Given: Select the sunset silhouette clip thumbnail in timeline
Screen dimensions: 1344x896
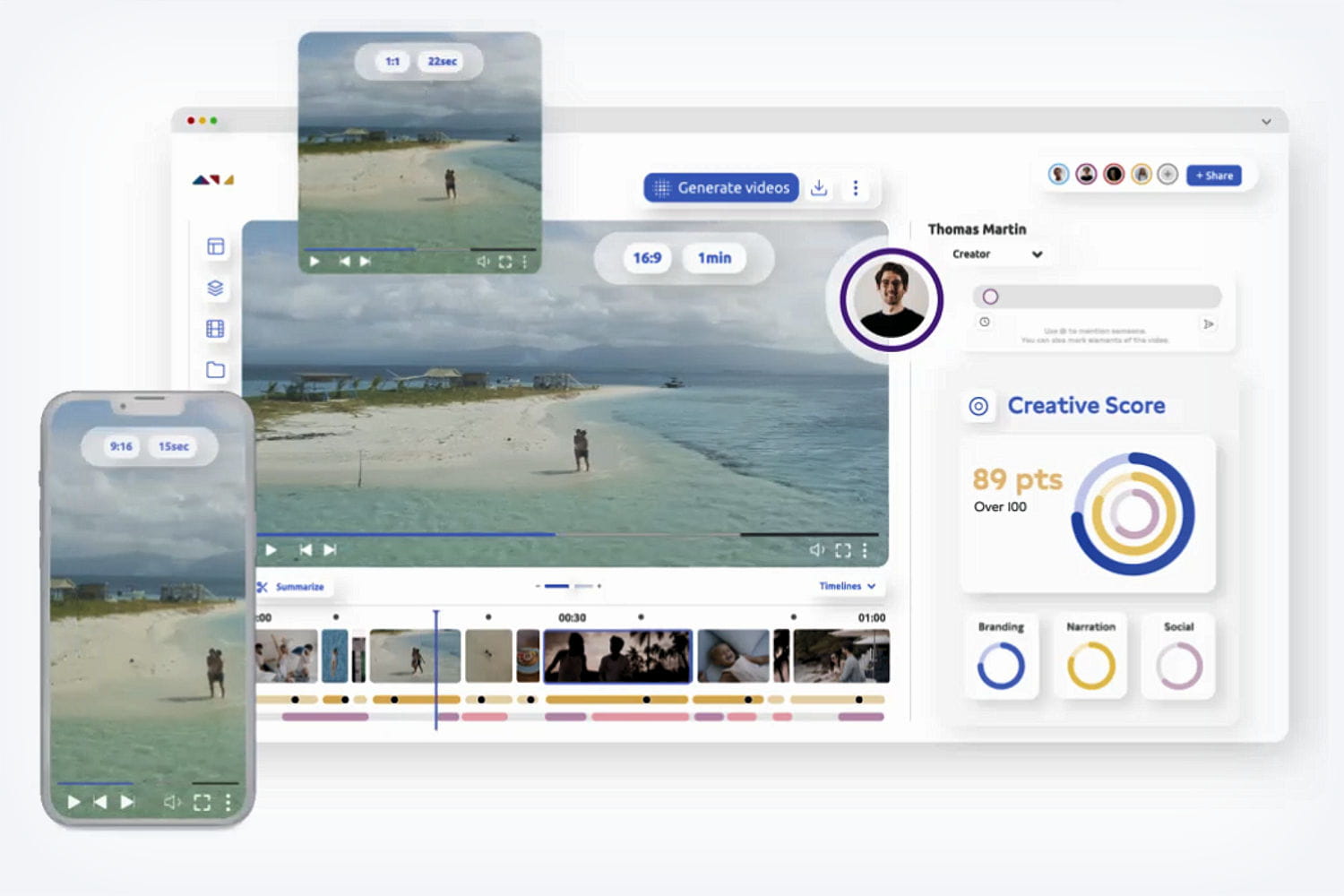Looking at the screenshot, I should coord(617,656).
